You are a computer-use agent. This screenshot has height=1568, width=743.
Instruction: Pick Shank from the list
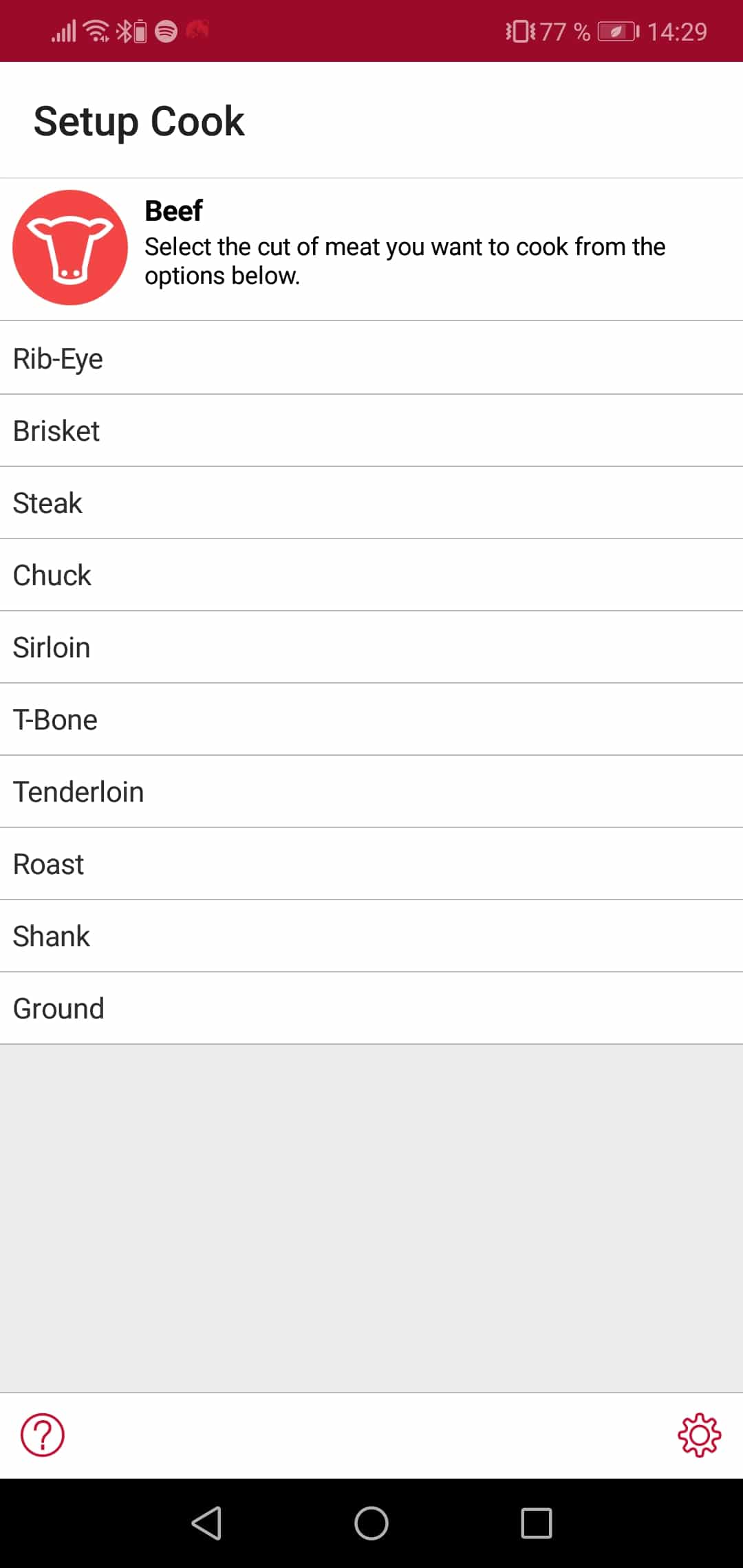371,936
